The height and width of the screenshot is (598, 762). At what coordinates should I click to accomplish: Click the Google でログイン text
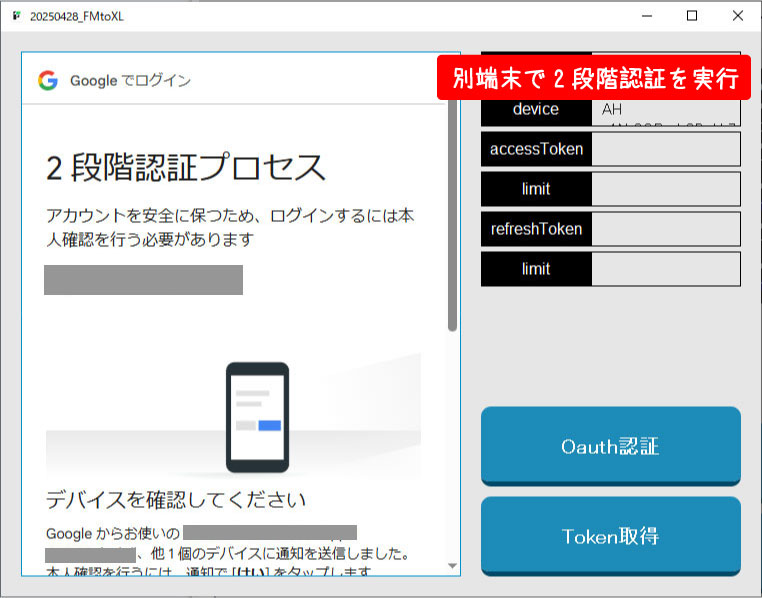point(130,81)
